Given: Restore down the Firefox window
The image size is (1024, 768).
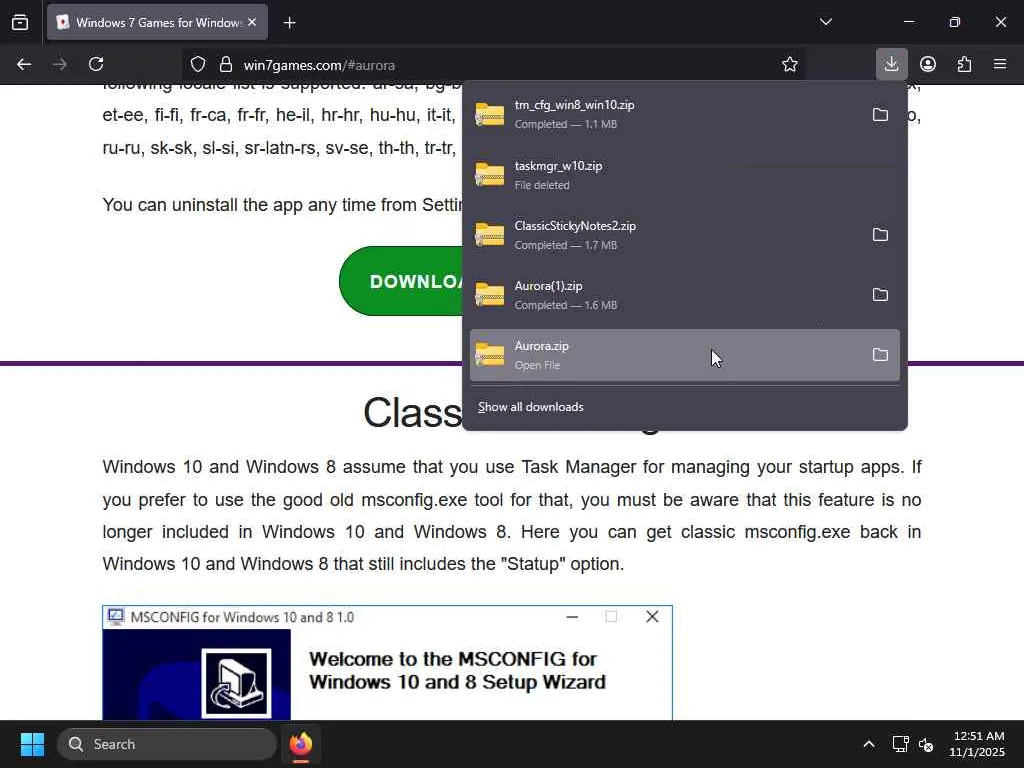Looking at the screenshot, I should point(955,22).
